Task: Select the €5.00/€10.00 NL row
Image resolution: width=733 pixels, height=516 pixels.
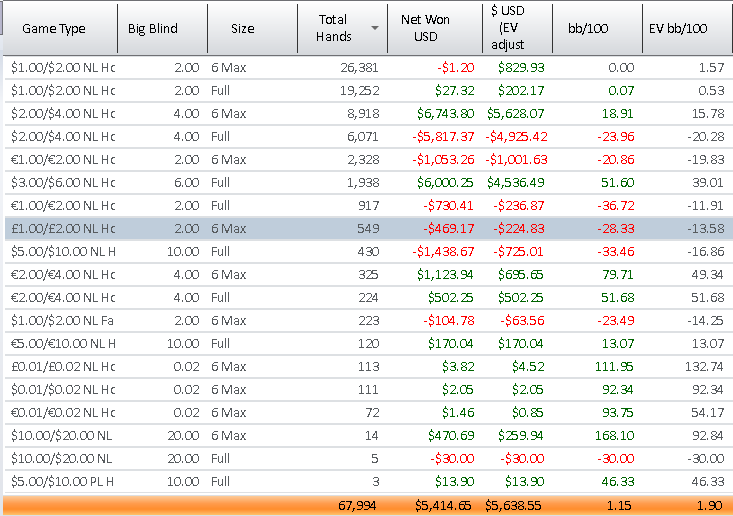Action: pyautogui.click(x=368, y=344)
